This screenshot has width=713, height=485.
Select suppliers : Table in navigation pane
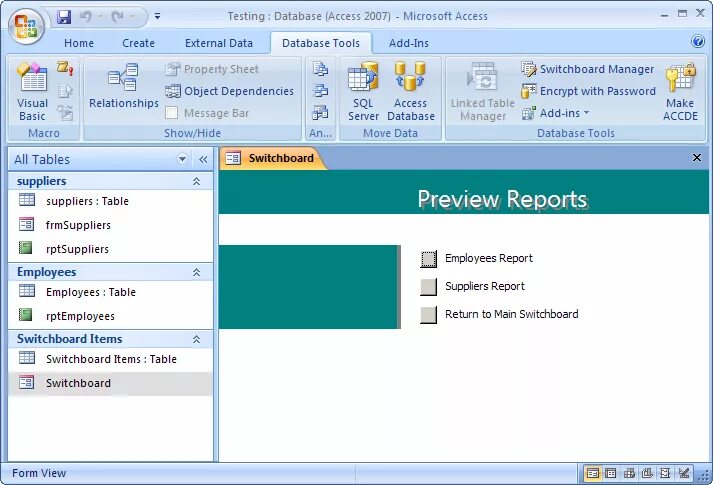tap(110, 201)
